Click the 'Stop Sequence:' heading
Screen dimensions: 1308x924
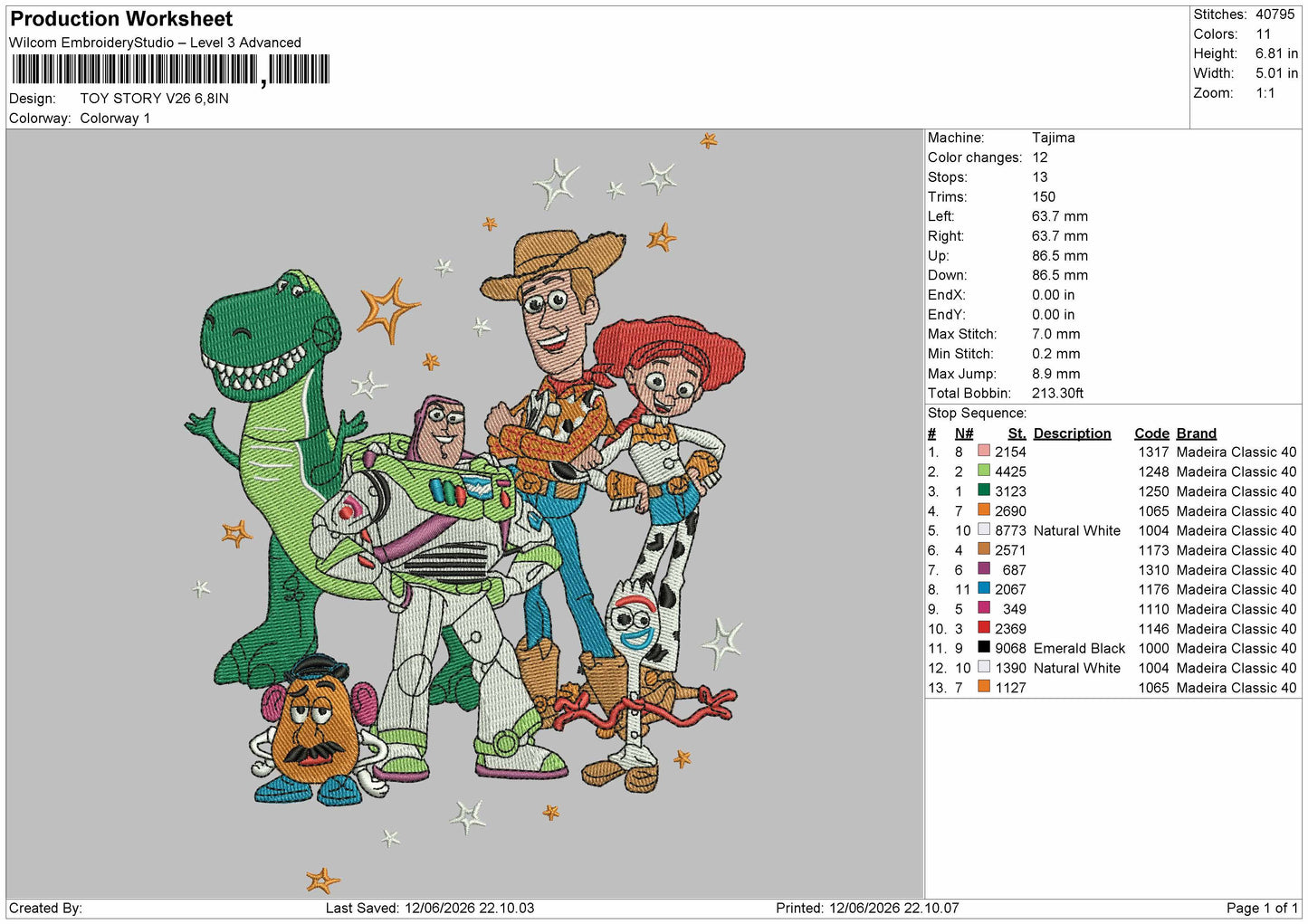coord(977,414)
